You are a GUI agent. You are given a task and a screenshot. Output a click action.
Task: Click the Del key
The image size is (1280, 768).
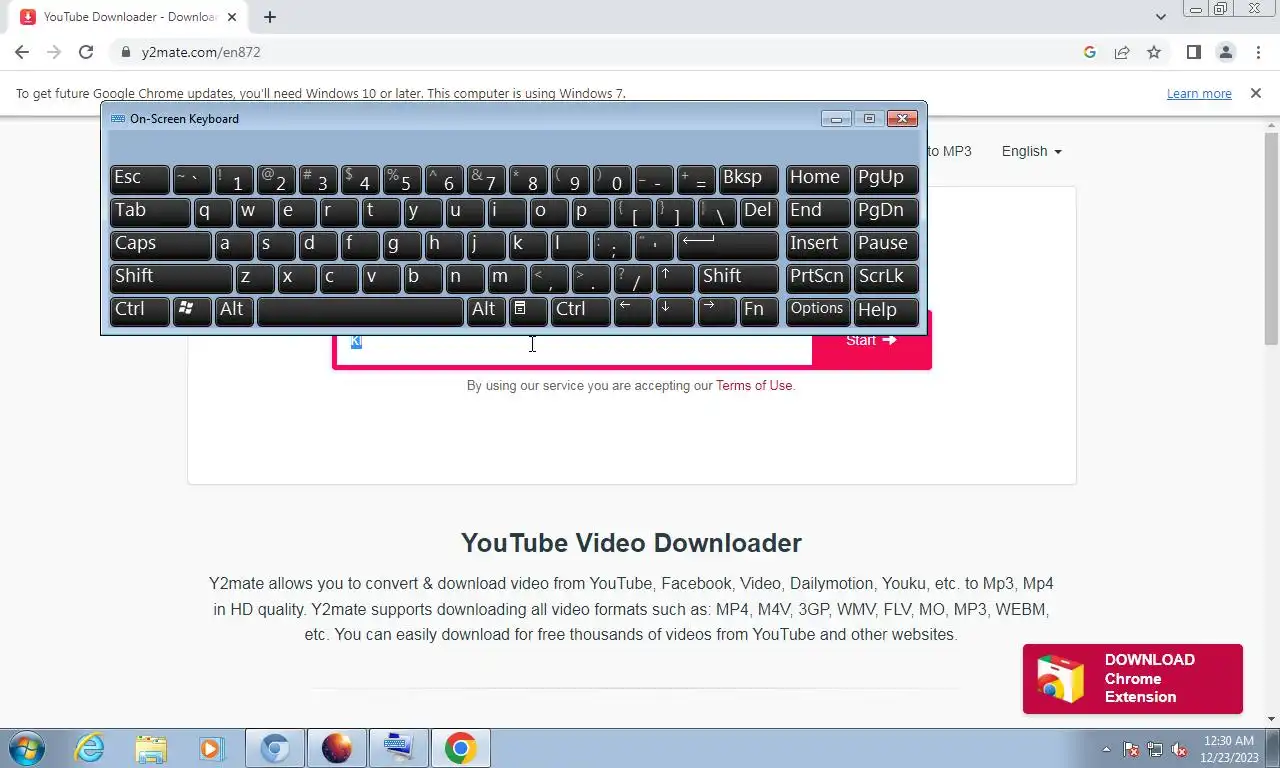759,212
